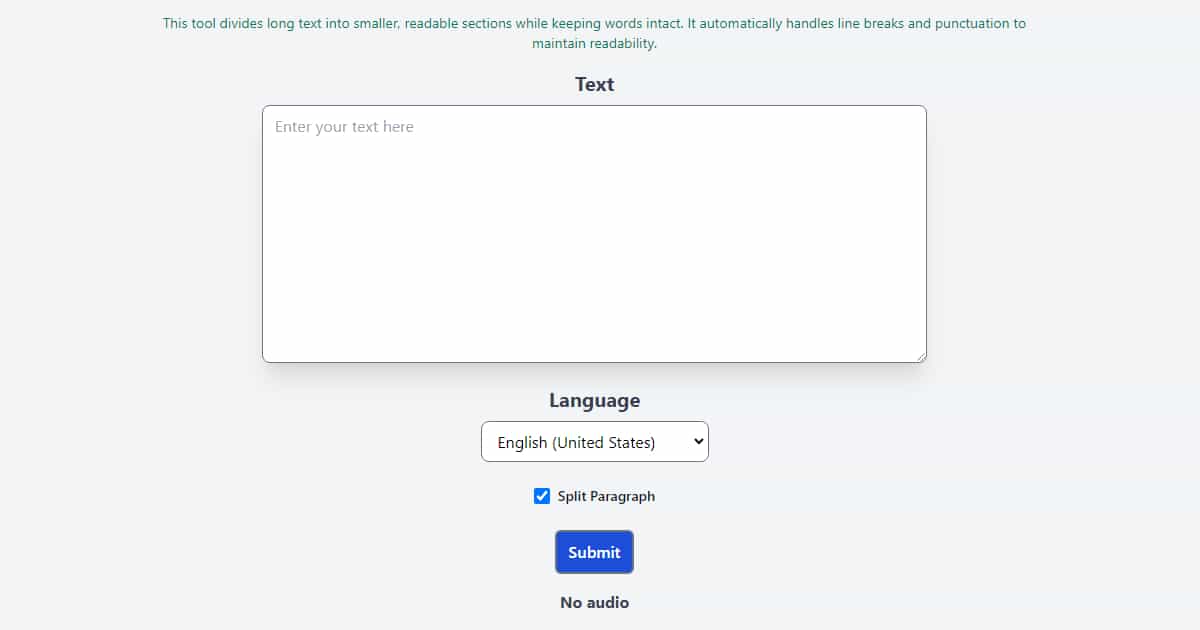Click the word "Submit" on the button
Screen dimensions: 1200x630
point(594,552)
